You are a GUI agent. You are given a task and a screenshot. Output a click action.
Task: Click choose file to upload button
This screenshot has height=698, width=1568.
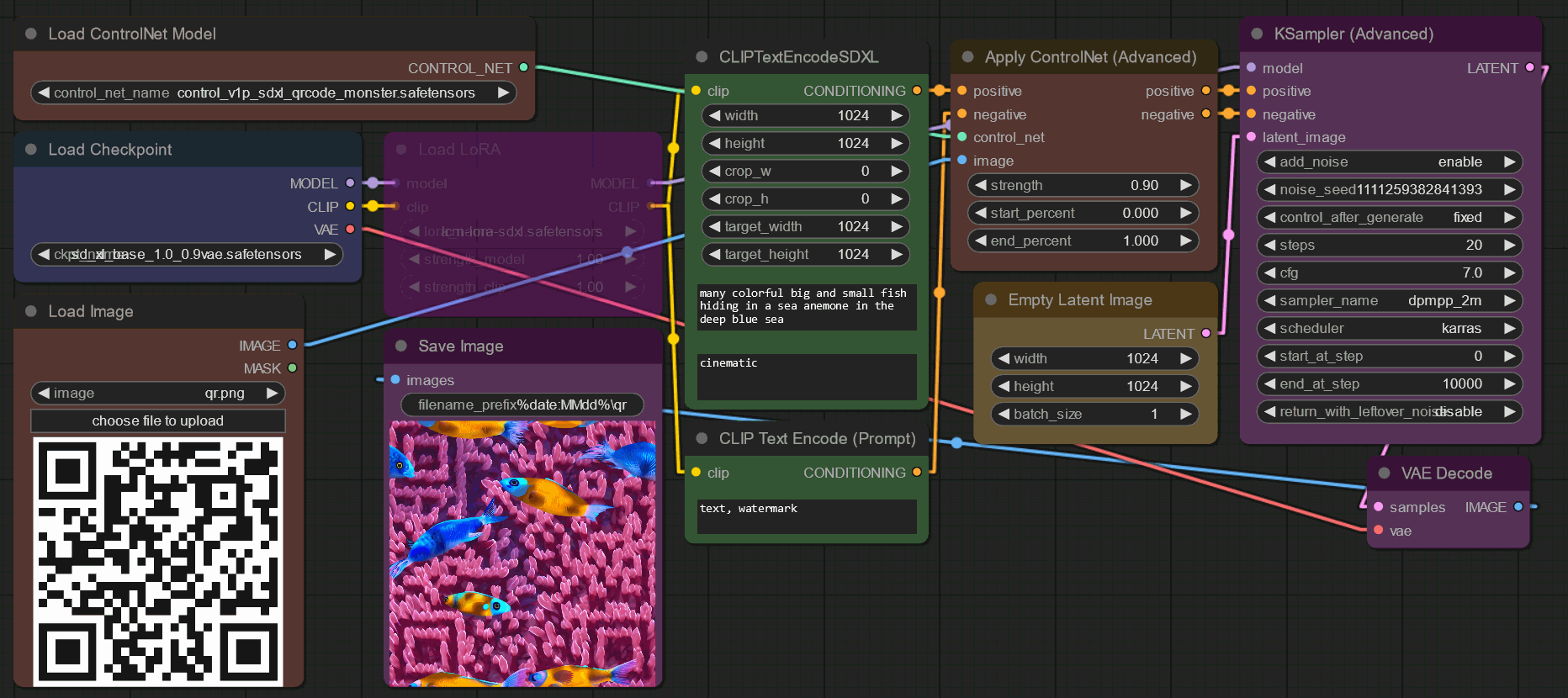click(x=158, y=420)
